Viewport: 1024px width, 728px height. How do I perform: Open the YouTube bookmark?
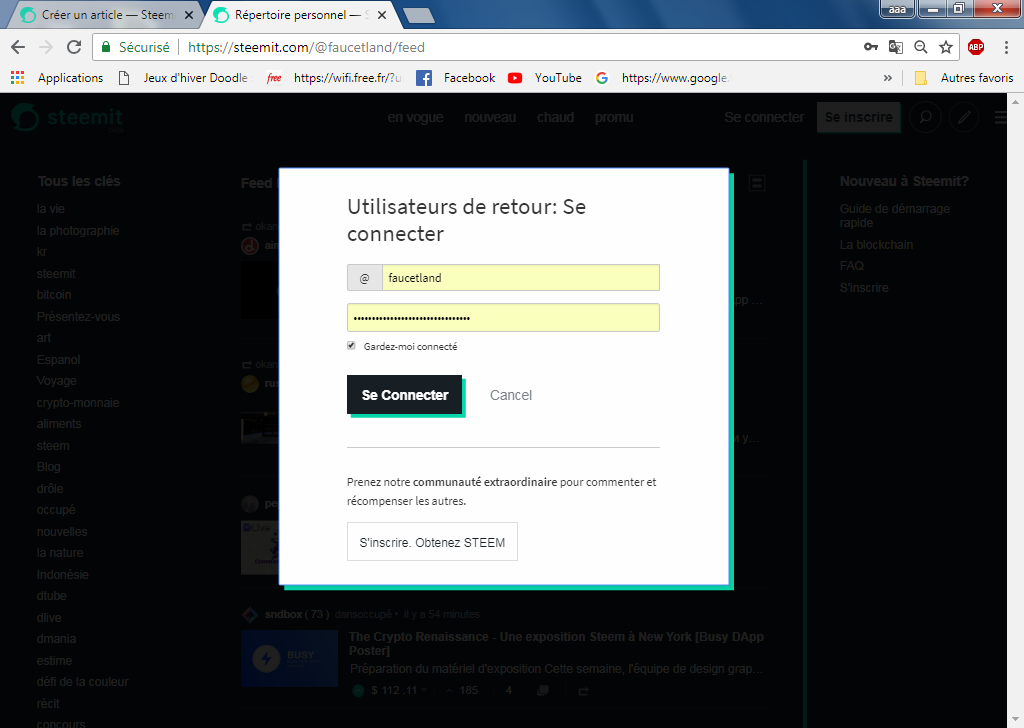545,78
